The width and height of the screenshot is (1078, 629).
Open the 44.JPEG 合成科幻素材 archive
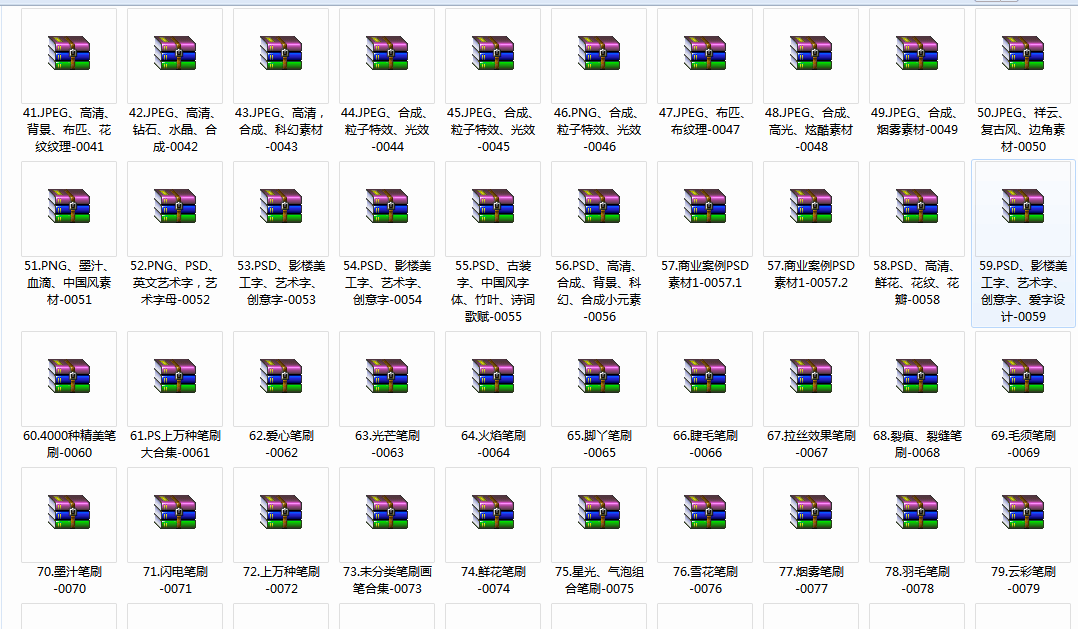click(386, 55)
